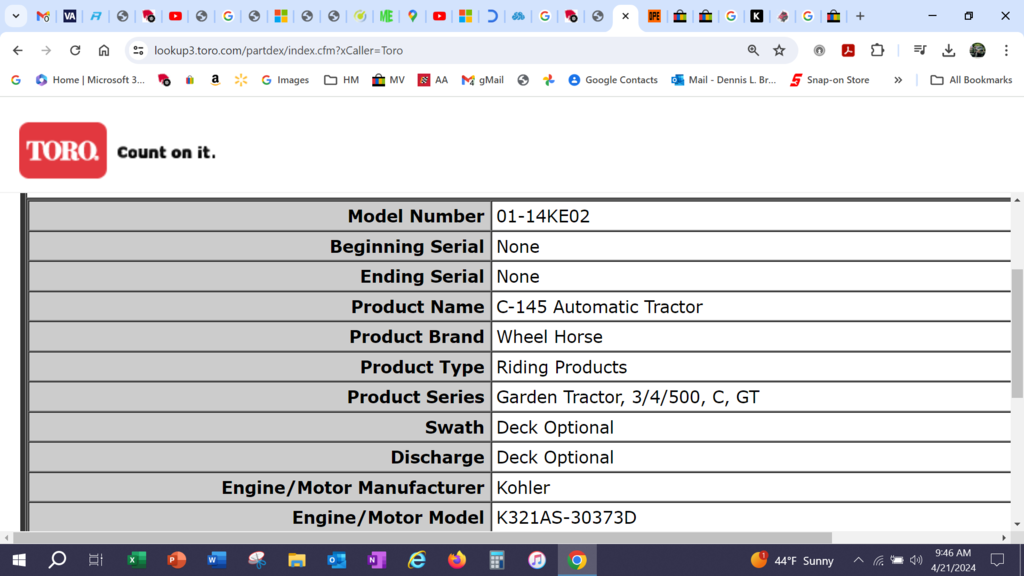
Task: Open the Chrome extensions puzzle icon
Action: [x=877, y=50]
